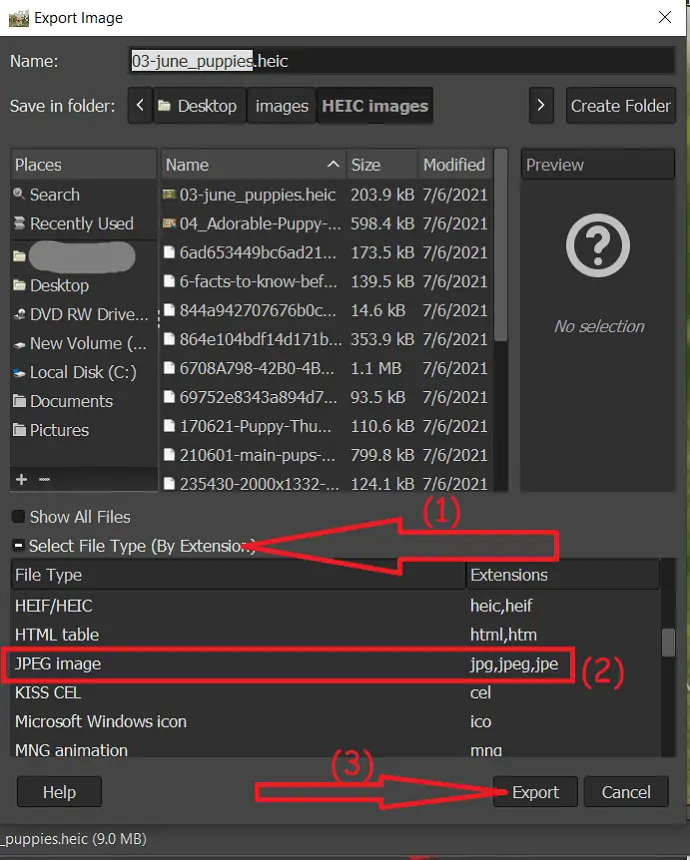This screenshot has height=860, width=690.
Task: Click the Extensions column header
Action: pyautogui.click(x=563, y=575)
